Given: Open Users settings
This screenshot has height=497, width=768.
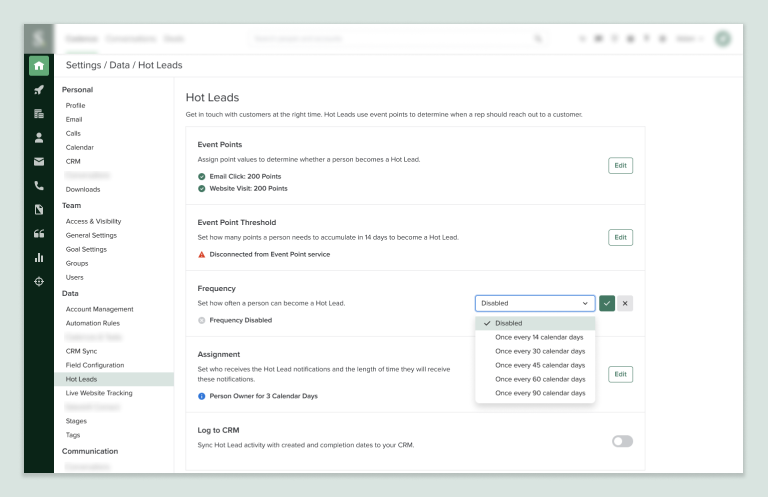Looking at the screenshot, I should click(x=74, y=277).
